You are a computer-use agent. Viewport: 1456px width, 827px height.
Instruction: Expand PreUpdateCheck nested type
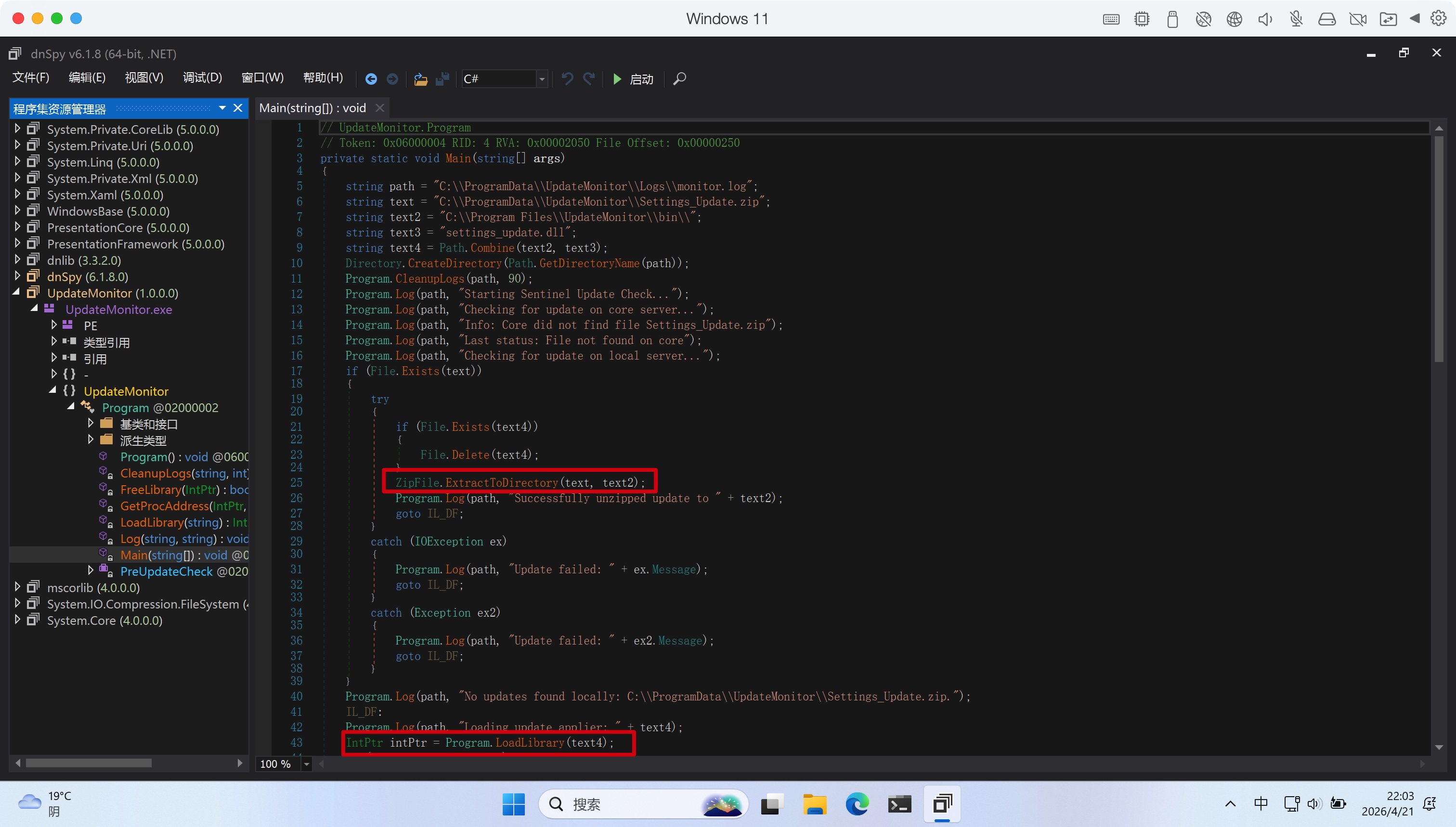pyautogui.click(x=91, y=570)
